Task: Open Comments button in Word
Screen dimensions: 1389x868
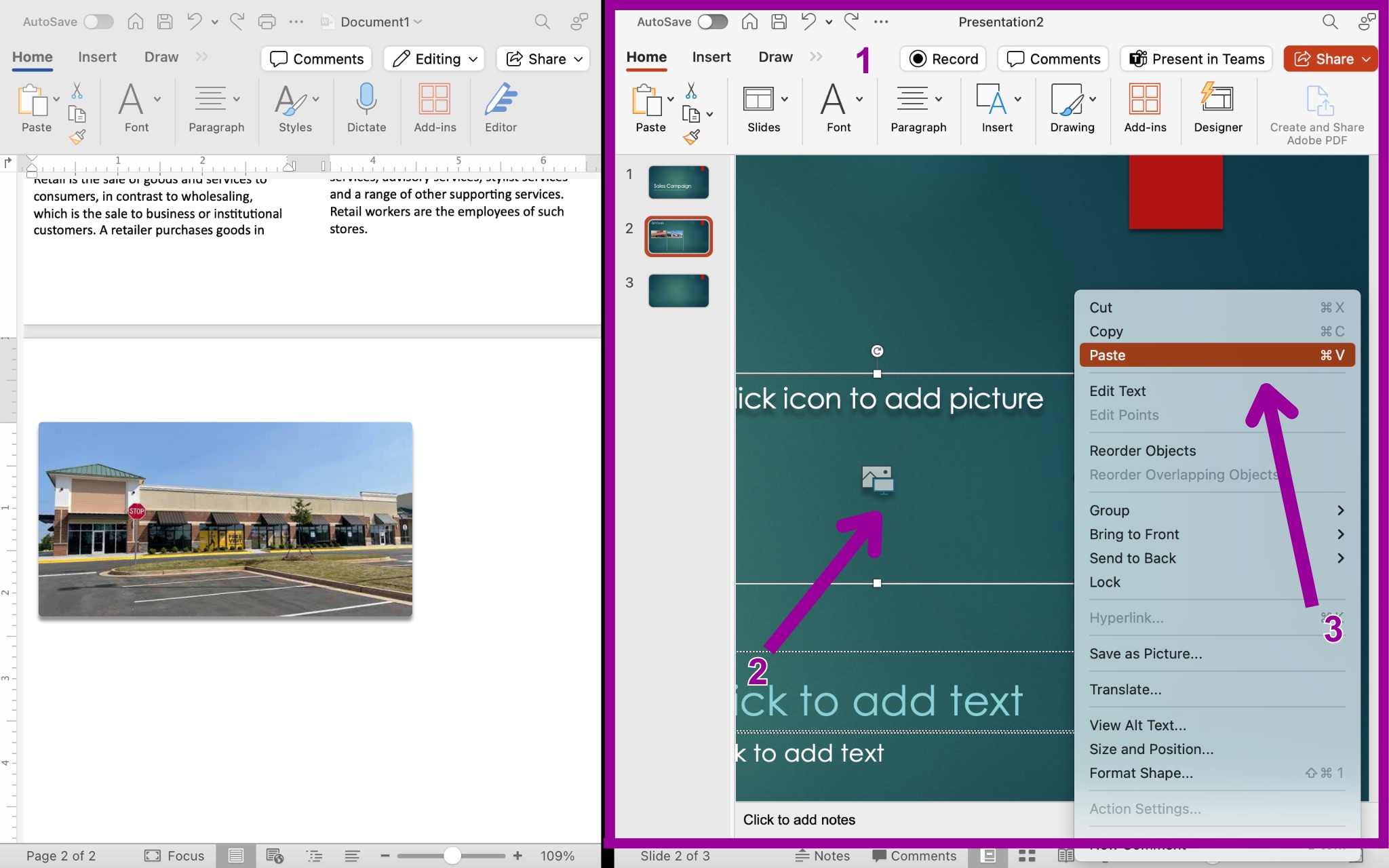Action: [317, 59]
